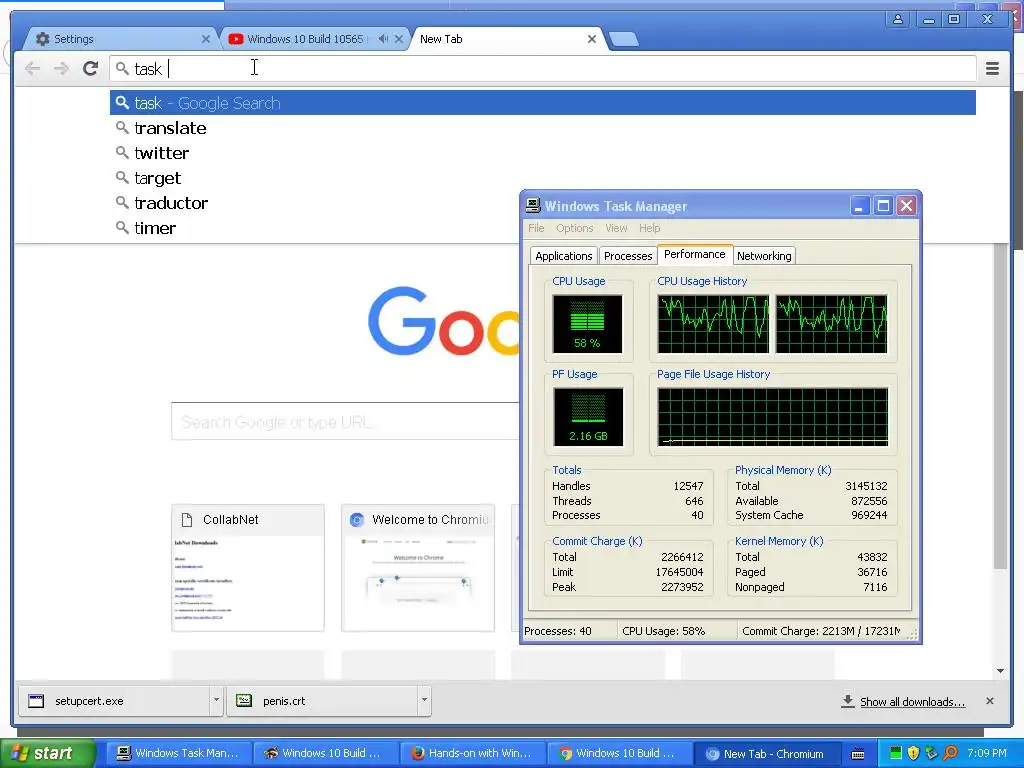Open Task Manager Help menu
The height and width of the screenshot is (768, 1024).
click(x=649, y=228)
